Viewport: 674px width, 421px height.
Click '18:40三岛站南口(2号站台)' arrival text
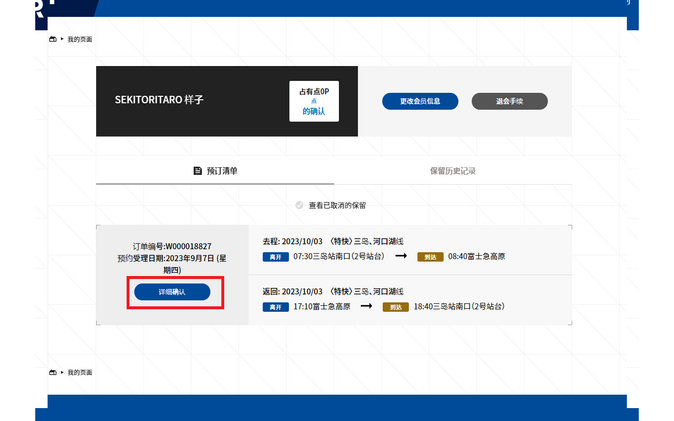(x=459, y=306)
